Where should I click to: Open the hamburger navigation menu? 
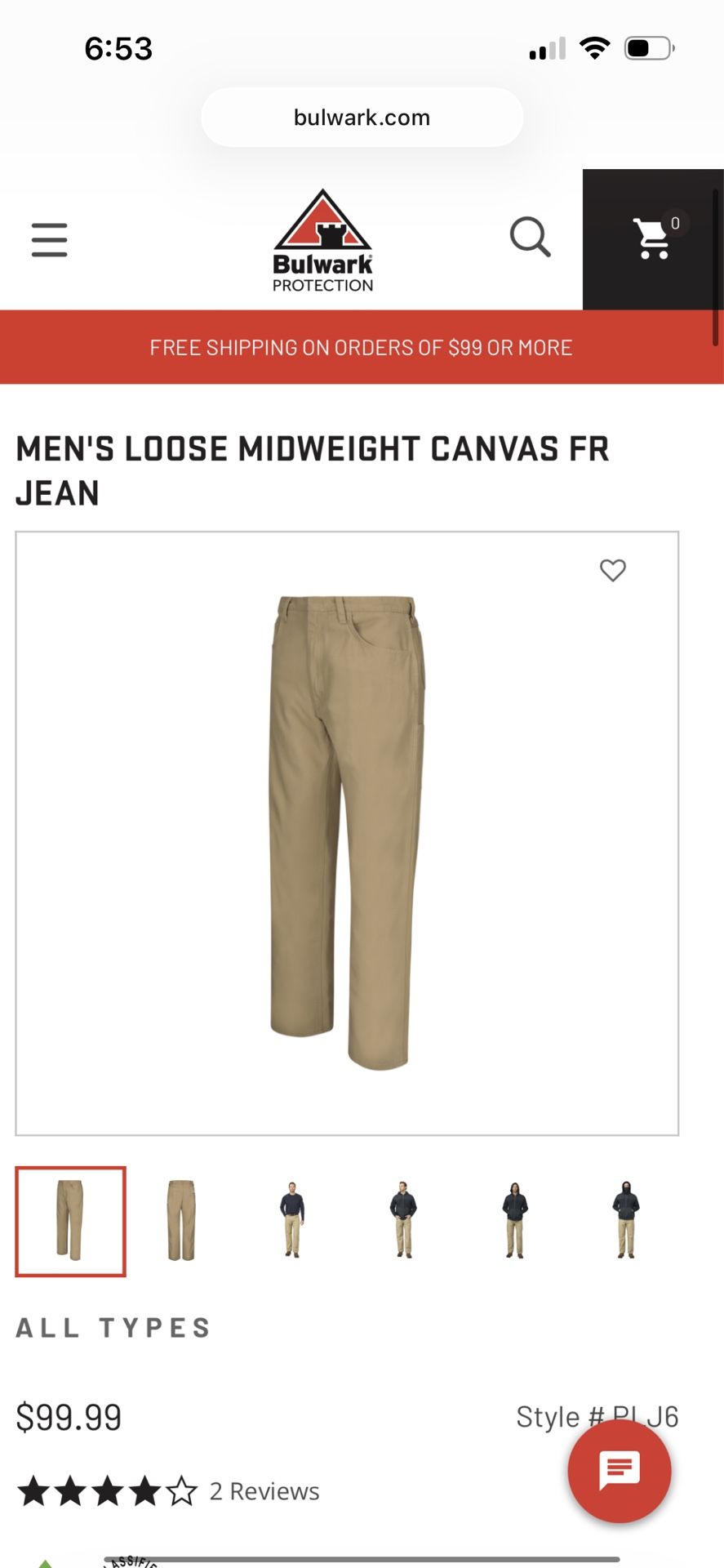pos(49,239)
